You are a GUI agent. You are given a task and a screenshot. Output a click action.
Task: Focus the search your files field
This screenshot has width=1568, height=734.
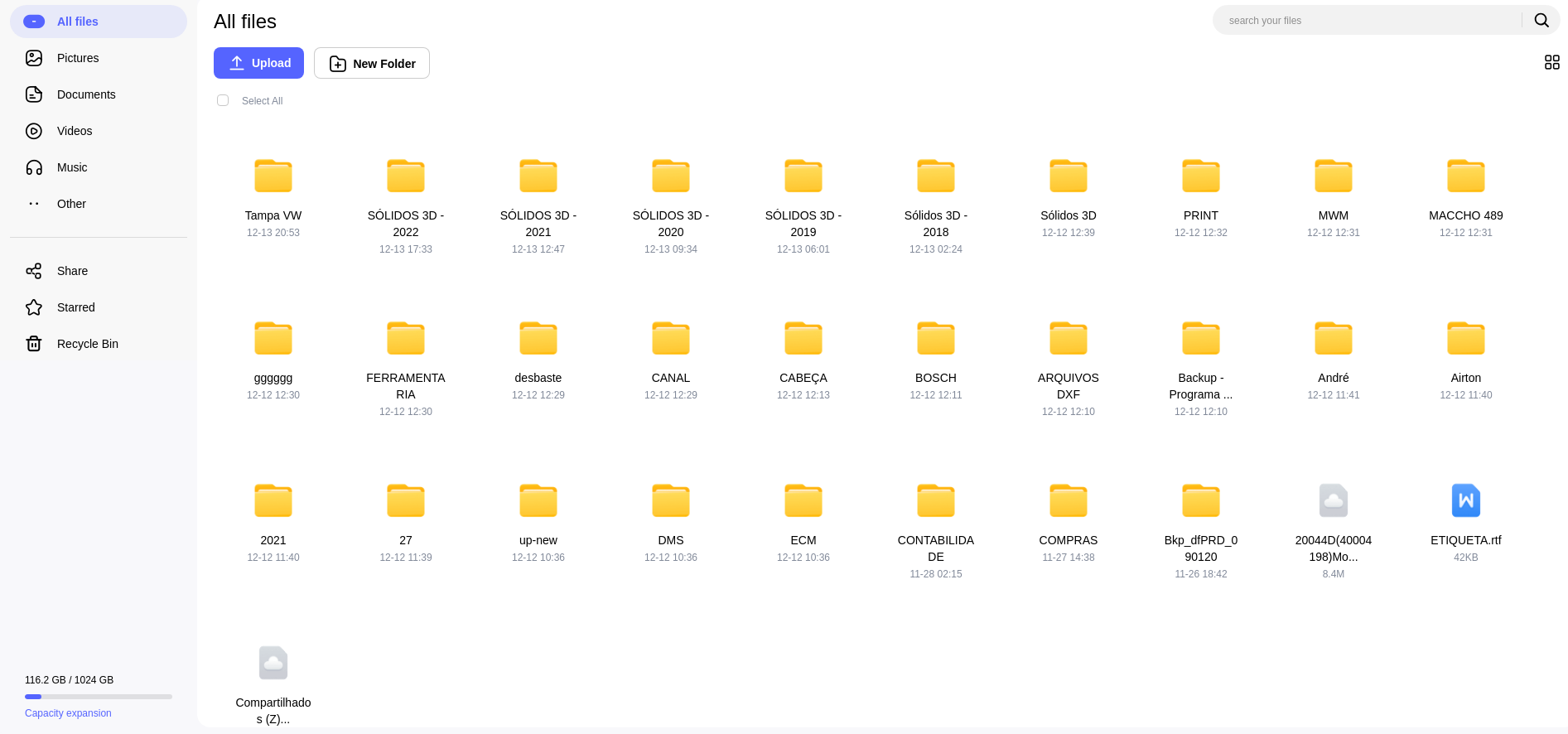click(1371, 20)
